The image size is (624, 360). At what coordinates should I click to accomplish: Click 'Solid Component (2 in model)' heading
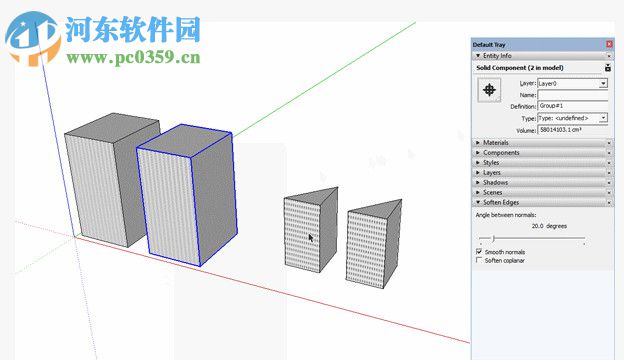tap(520, 68)
